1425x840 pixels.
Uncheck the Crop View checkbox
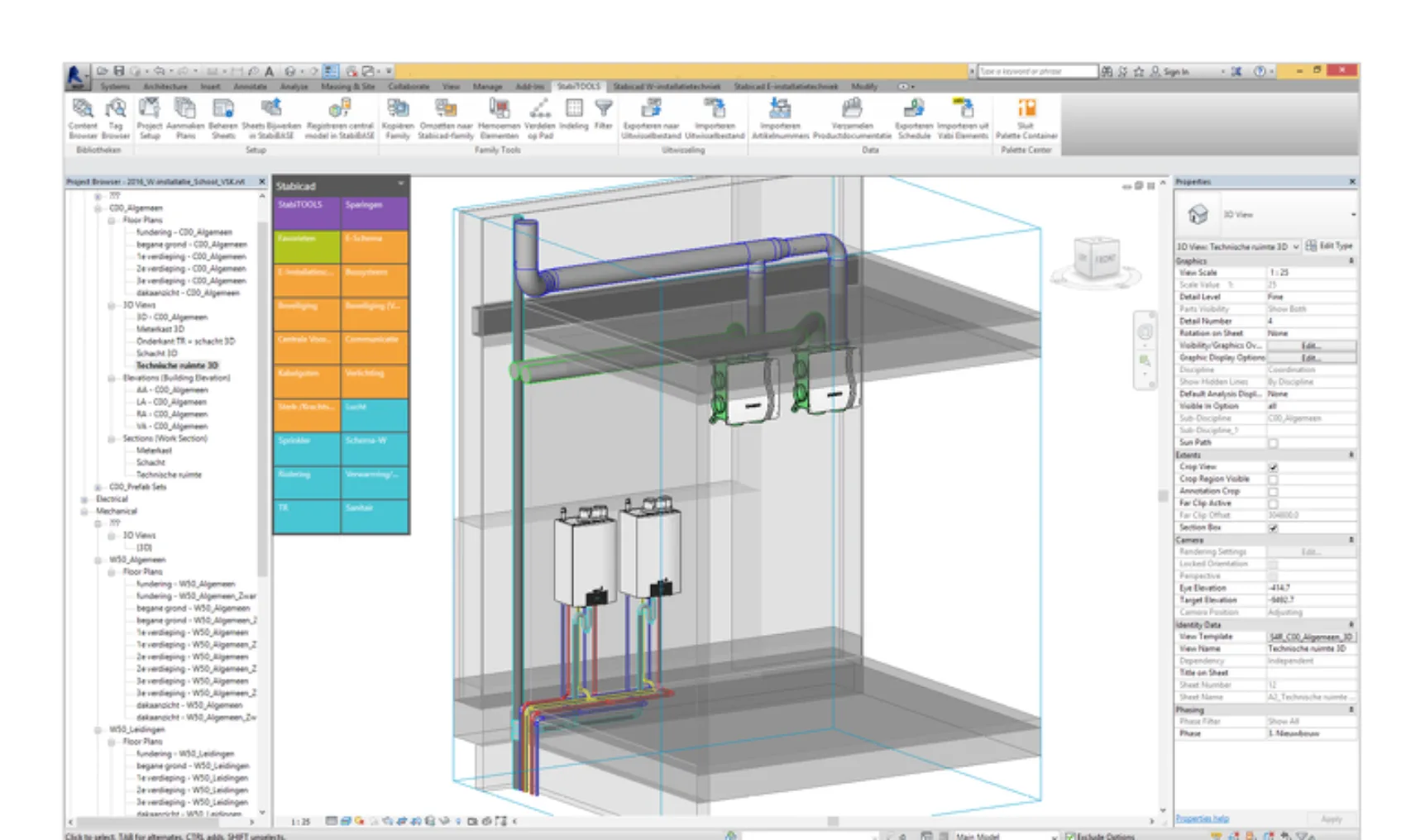[x=1273, y=467]
